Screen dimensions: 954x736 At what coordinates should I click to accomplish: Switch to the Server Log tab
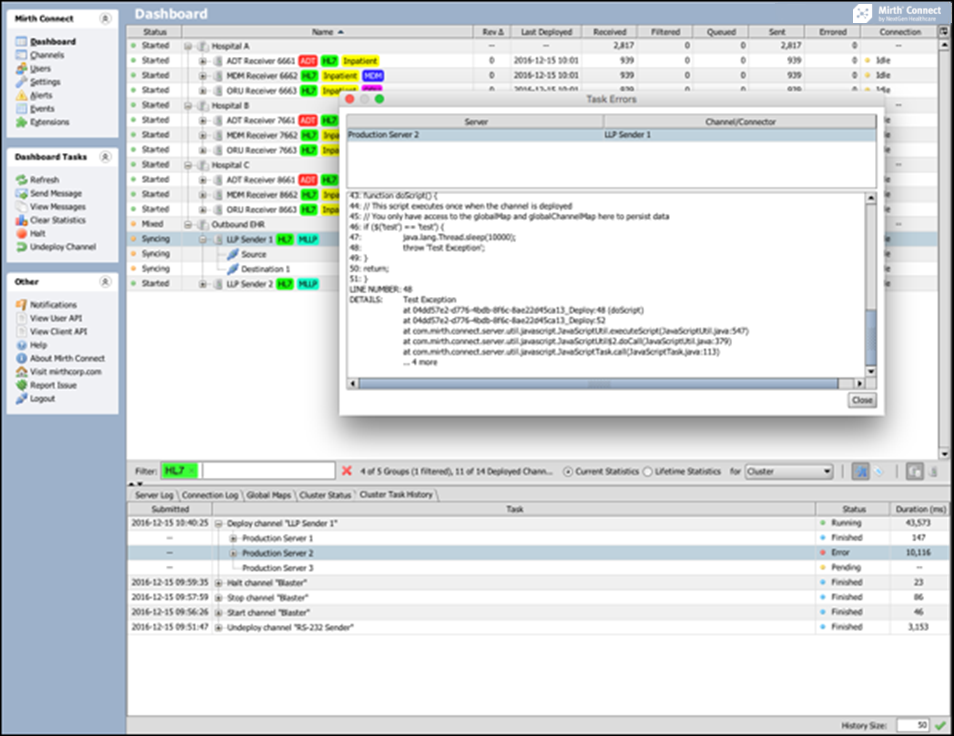click(154, 495)
